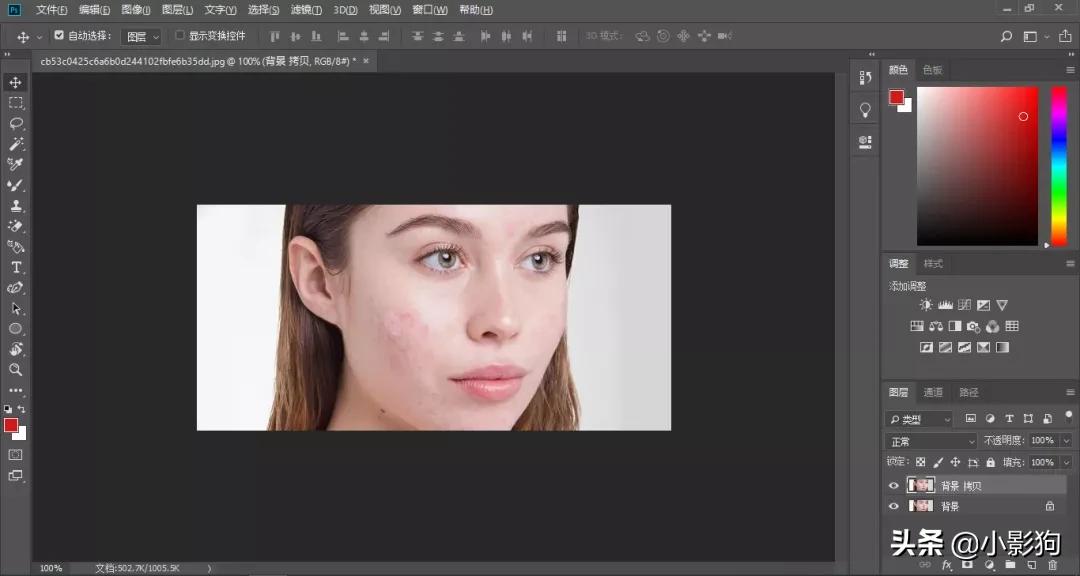Pick the Clone Stamp tool
The height and width of the screenshot is (576, 1080).
(x=16, y=205)
